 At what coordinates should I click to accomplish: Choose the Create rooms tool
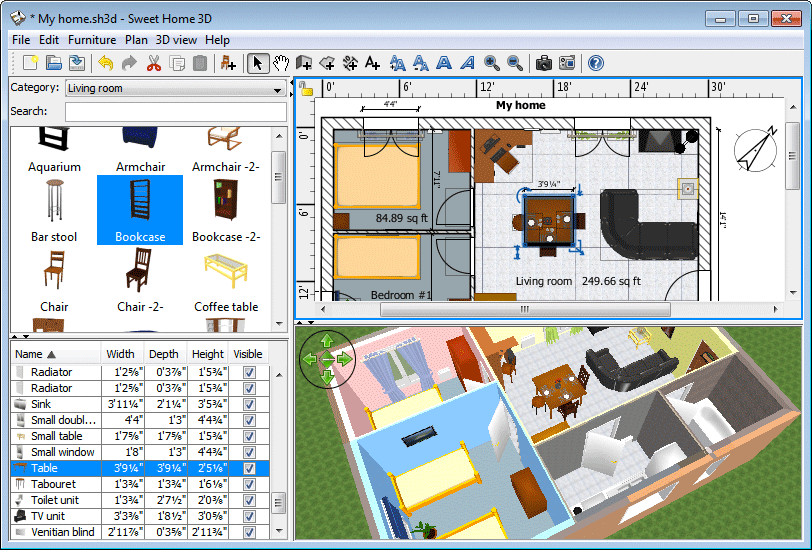point(327,63)
